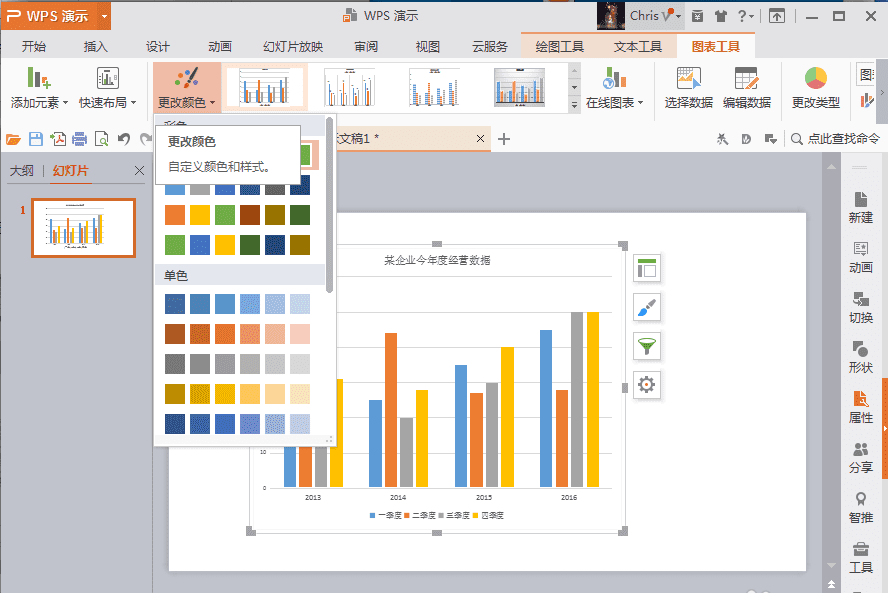
Task: Change chart type via 更改类型
Action: [x=816, y=88]
